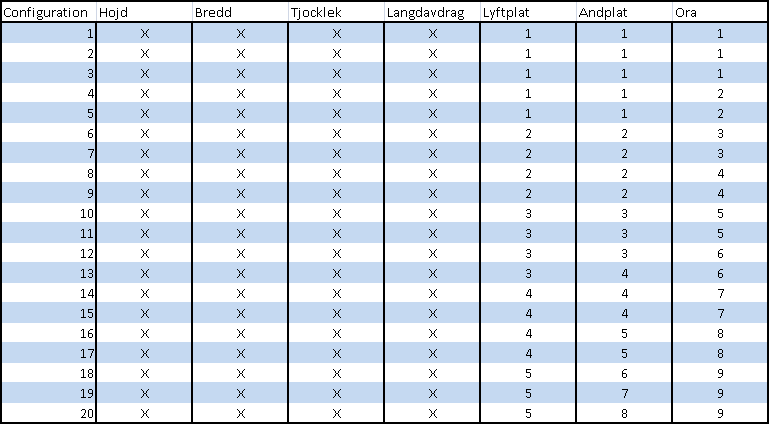Screen dimensions: 769x424
Task: Select the Andplat header cell
Action: coord(624,12)
